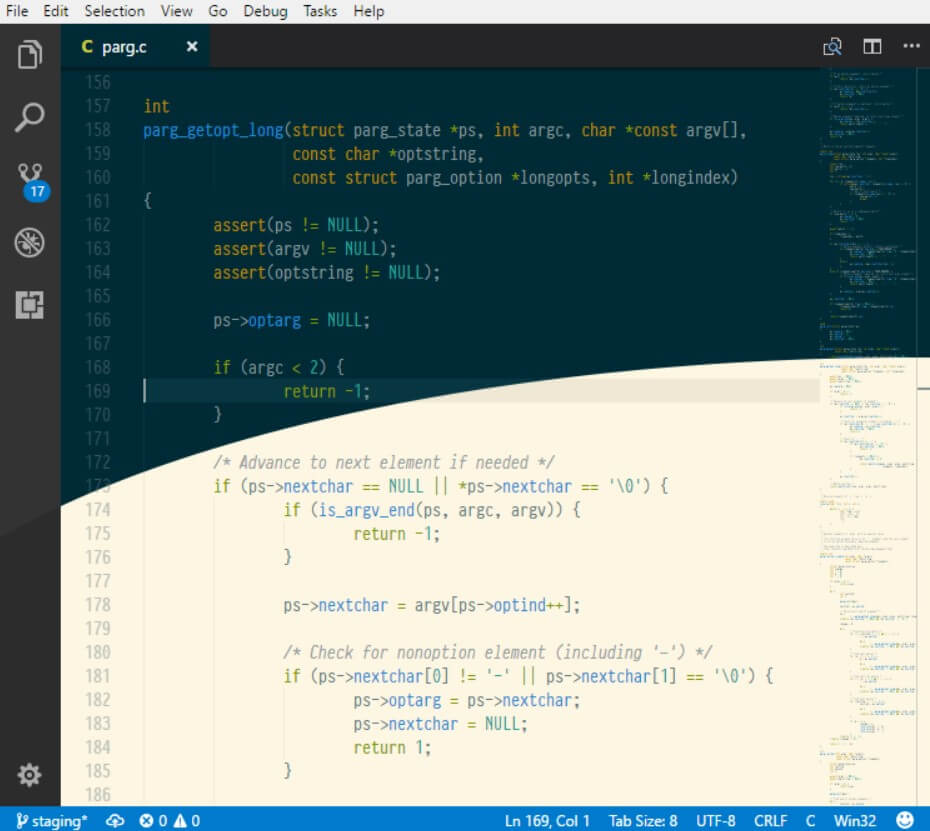Open the Debug view
The height and width of the screenshot is (831, 930).
tap(30, 243)
